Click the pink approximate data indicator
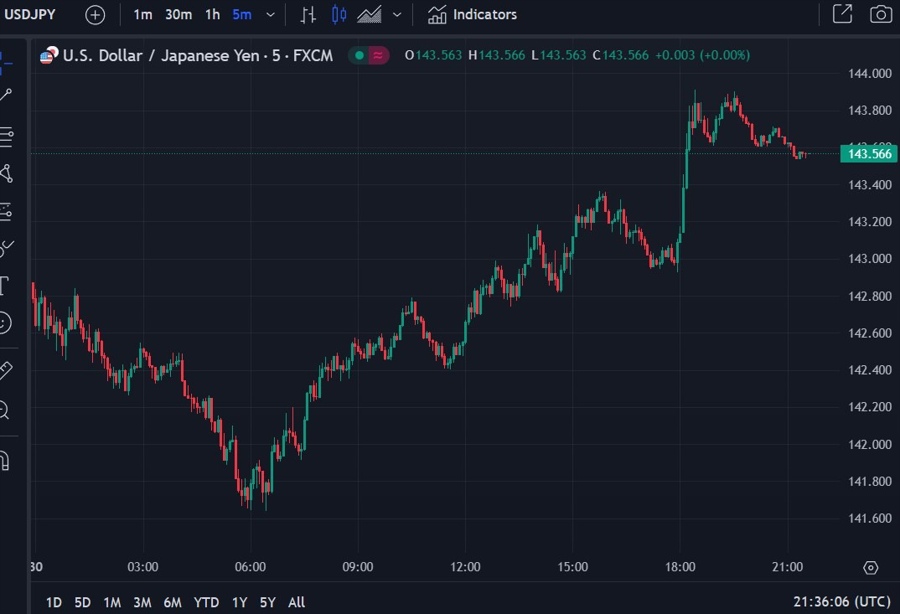 coord(378,56)
